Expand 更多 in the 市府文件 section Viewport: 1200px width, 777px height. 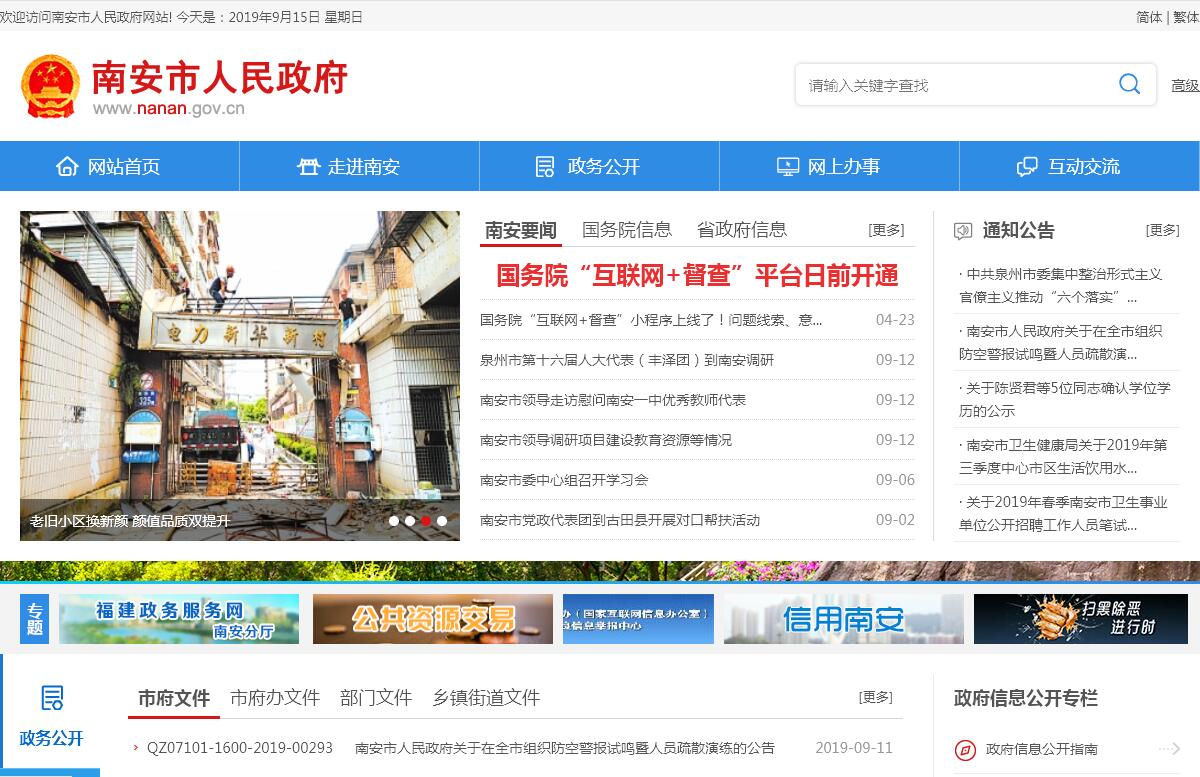(875, 697)
